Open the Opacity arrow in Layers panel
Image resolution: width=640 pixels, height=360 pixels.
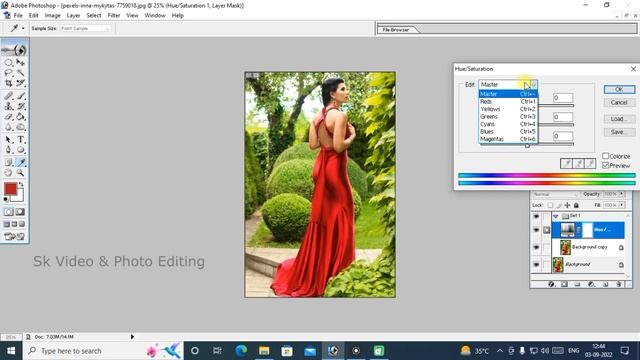(x=622, y=194)
